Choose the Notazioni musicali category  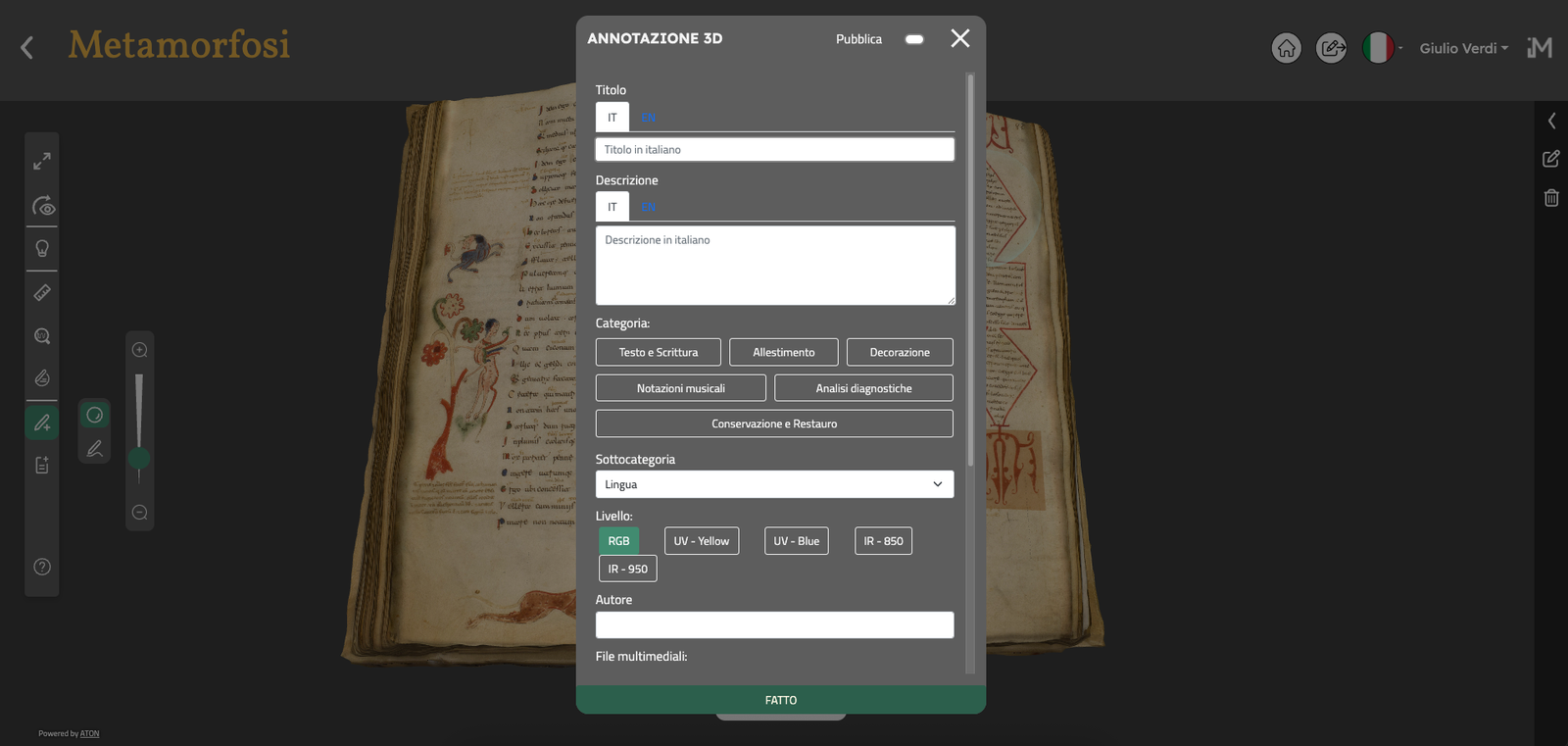point(680,388)
